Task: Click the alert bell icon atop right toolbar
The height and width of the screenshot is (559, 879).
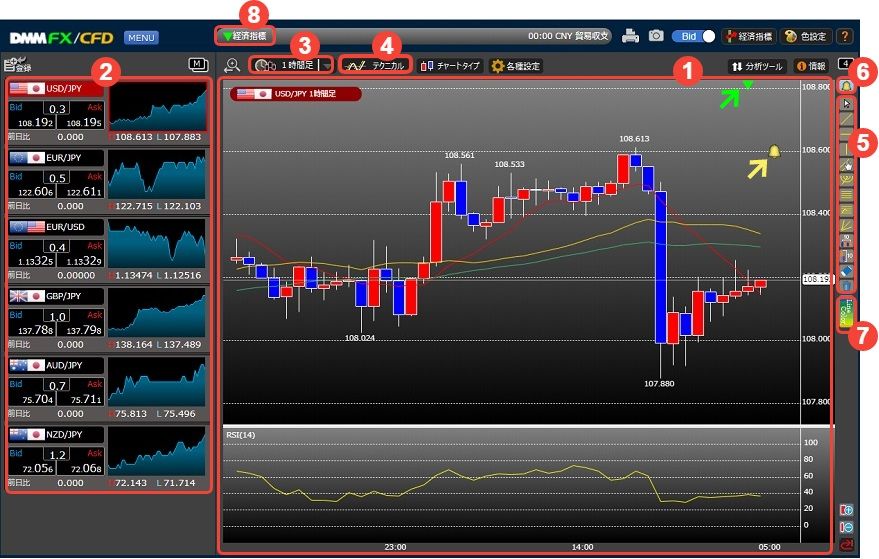Action: 847,87
